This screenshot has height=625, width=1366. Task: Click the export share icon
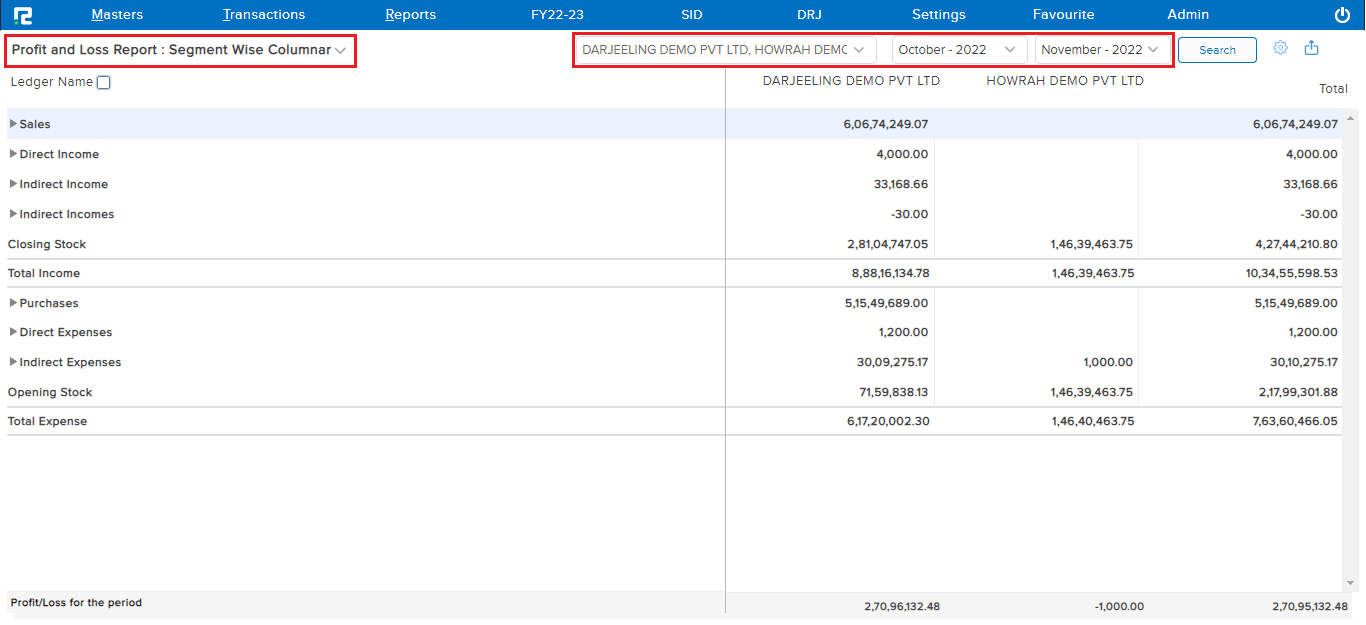1312,48
